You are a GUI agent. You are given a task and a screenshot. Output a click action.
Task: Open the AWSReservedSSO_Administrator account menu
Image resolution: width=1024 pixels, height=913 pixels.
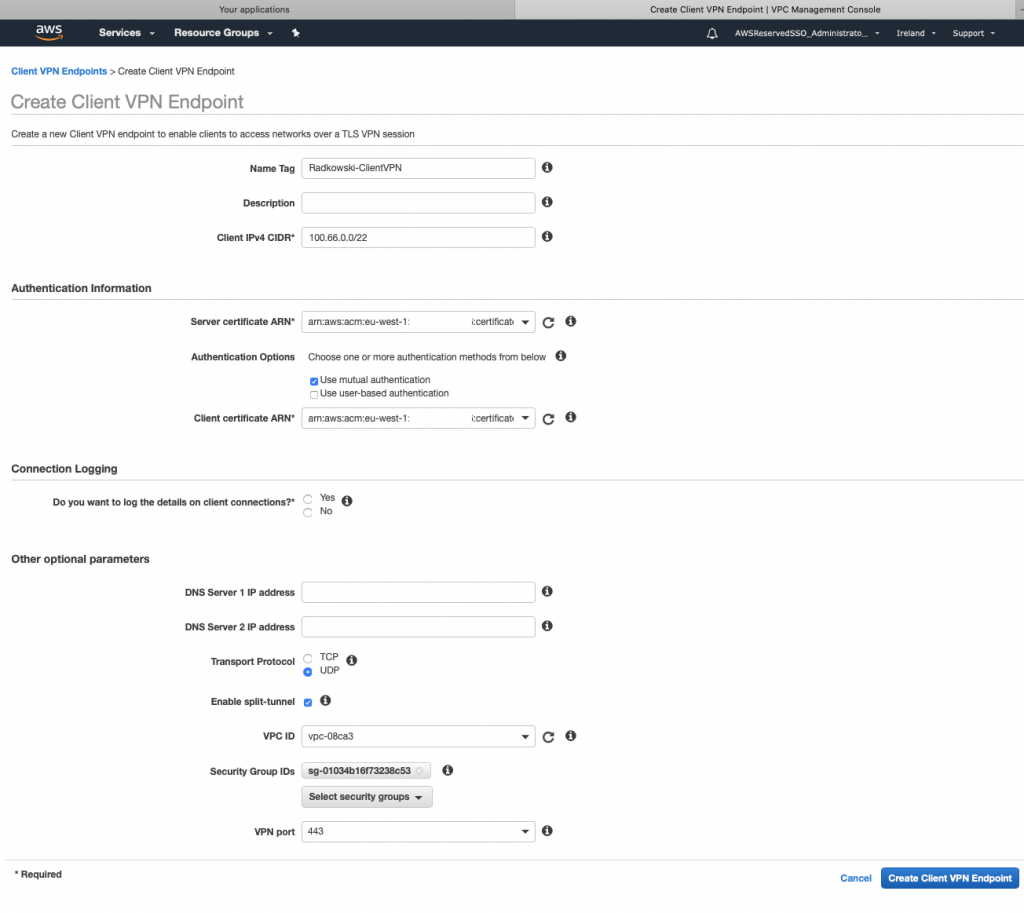807,33
